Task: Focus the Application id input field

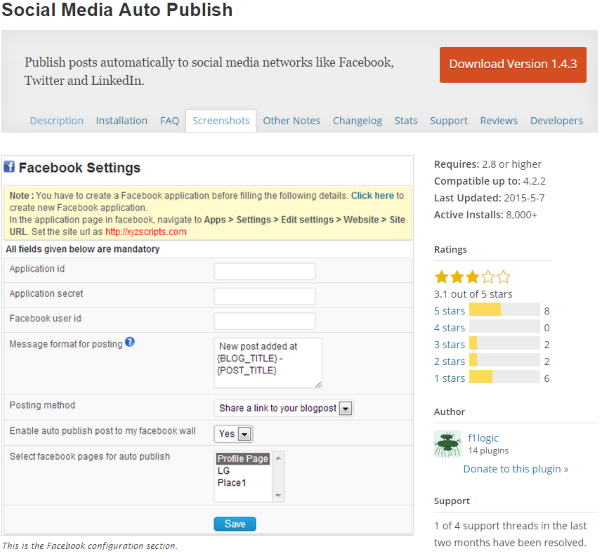Action: tap(265, 271)
